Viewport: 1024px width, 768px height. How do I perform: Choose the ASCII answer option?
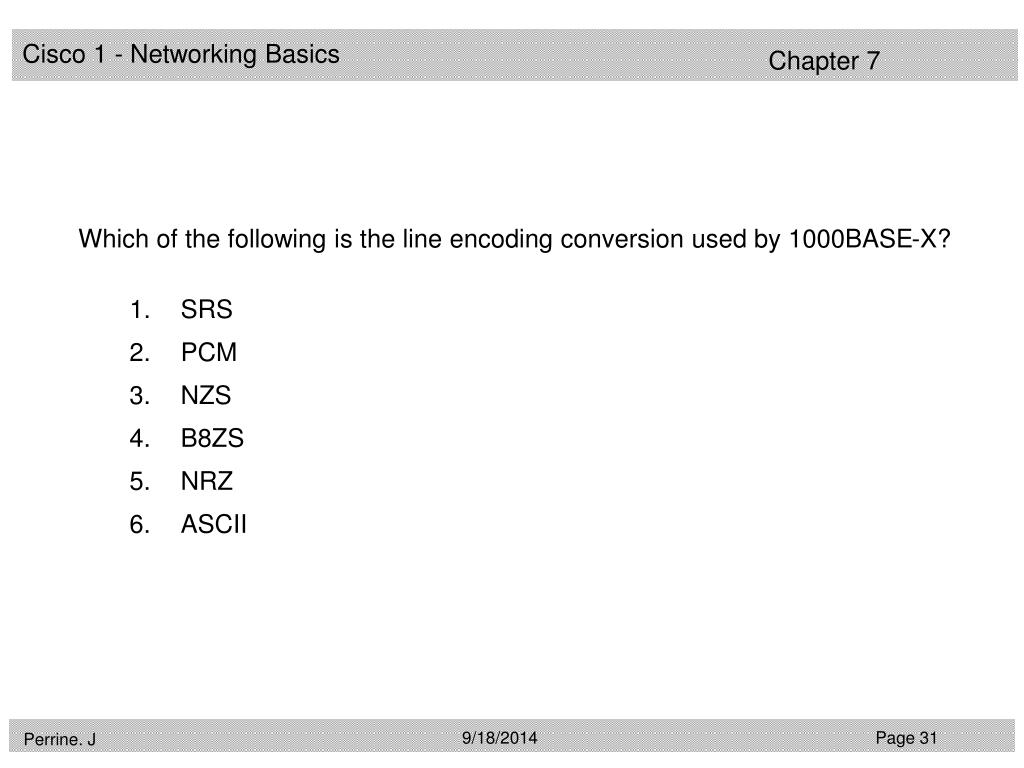(x=214, y=524)
